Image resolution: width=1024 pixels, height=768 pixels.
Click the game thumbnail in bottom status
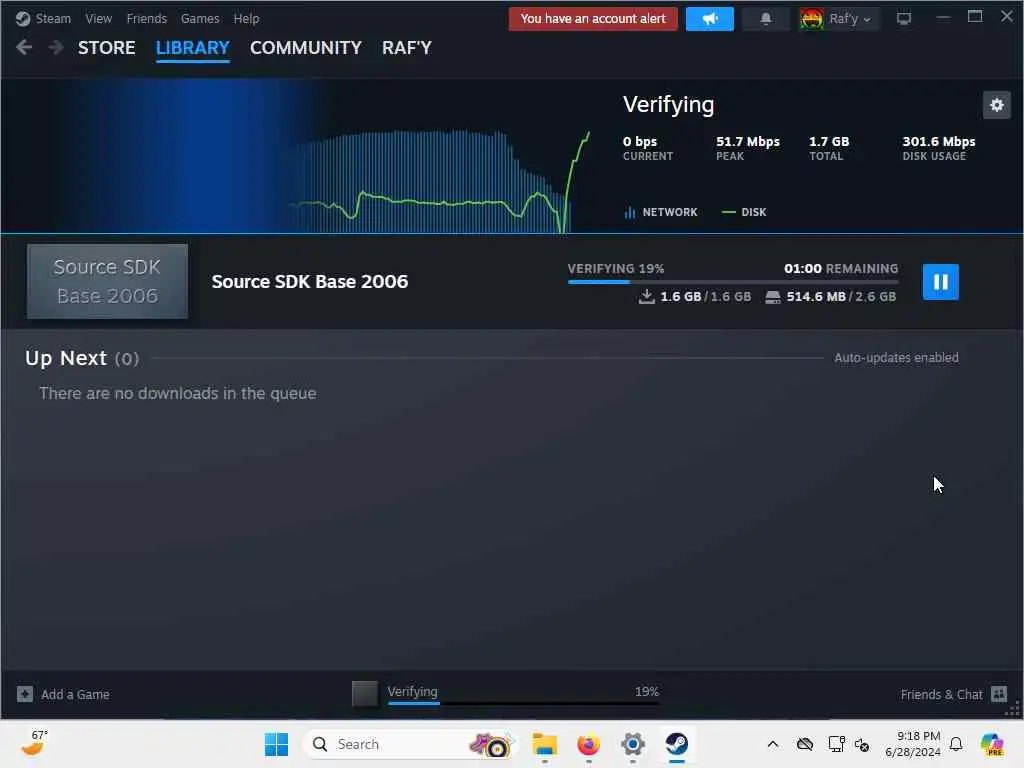coord(364,694)
